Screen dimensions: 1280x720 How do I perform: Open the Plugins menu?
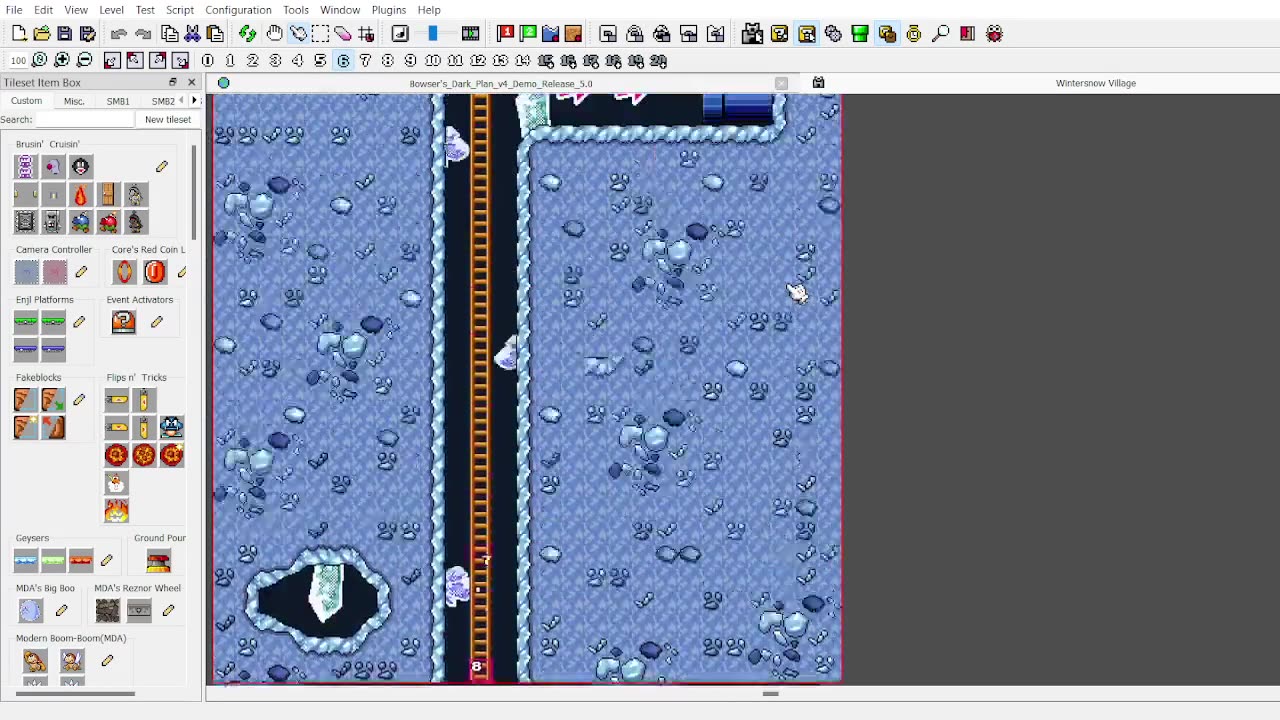click(x=389, y=10)
